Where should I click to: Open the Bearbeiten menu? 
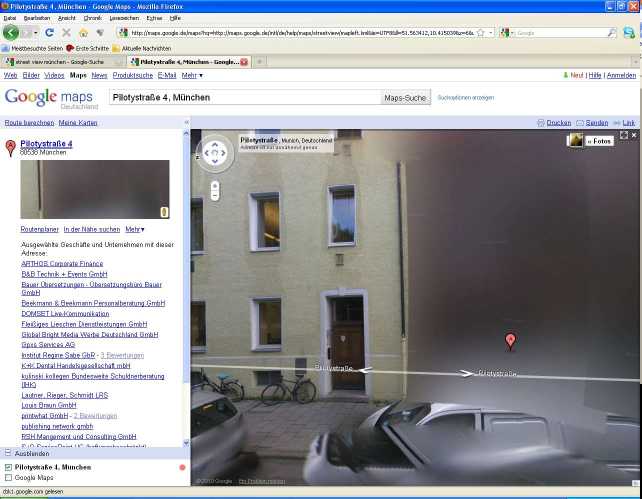point(37,18)
